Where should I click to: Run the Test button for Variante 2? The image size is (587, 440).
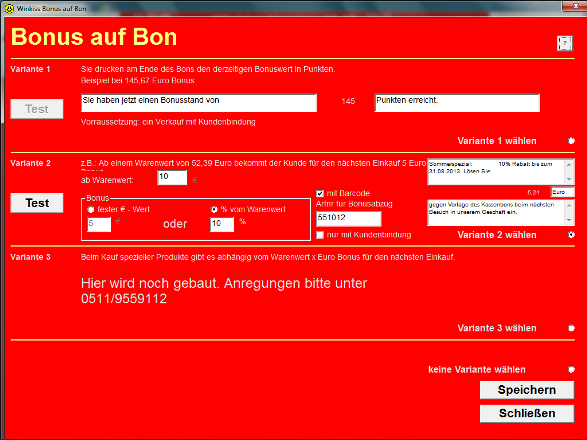(37, 203)
